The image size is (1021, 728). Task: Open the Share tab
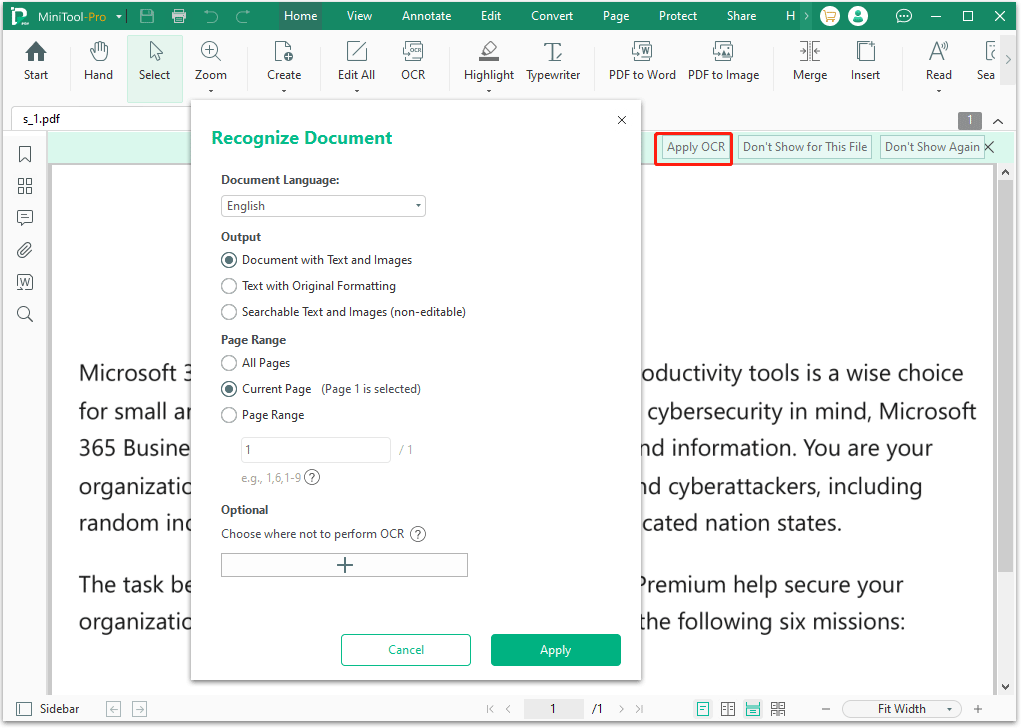tap(742, 16)
